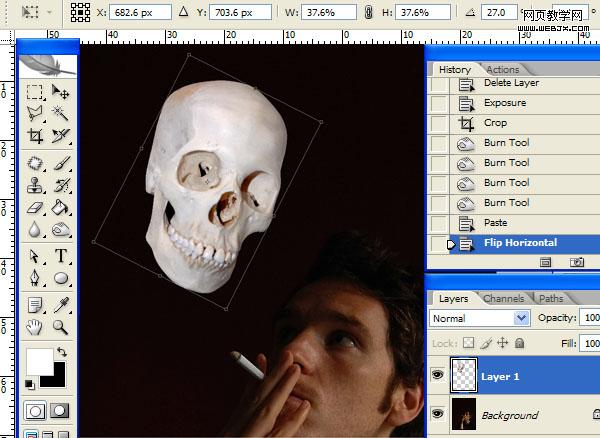Click the Y position field
Viewport: 600px width, 438px height.
[240, 13]
